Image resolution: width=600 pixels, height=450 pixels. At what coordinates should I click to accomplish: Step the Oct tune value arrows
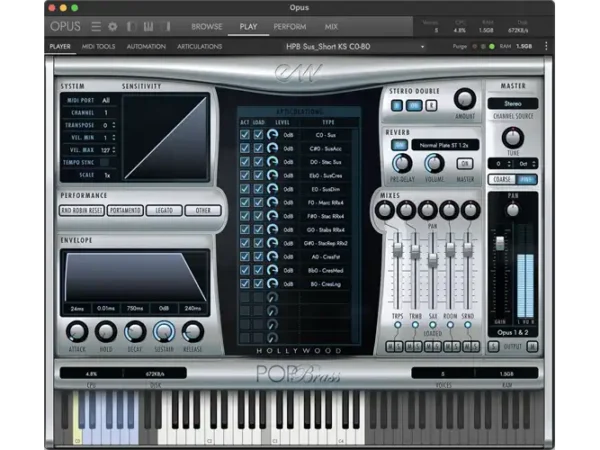coord(534,164)
